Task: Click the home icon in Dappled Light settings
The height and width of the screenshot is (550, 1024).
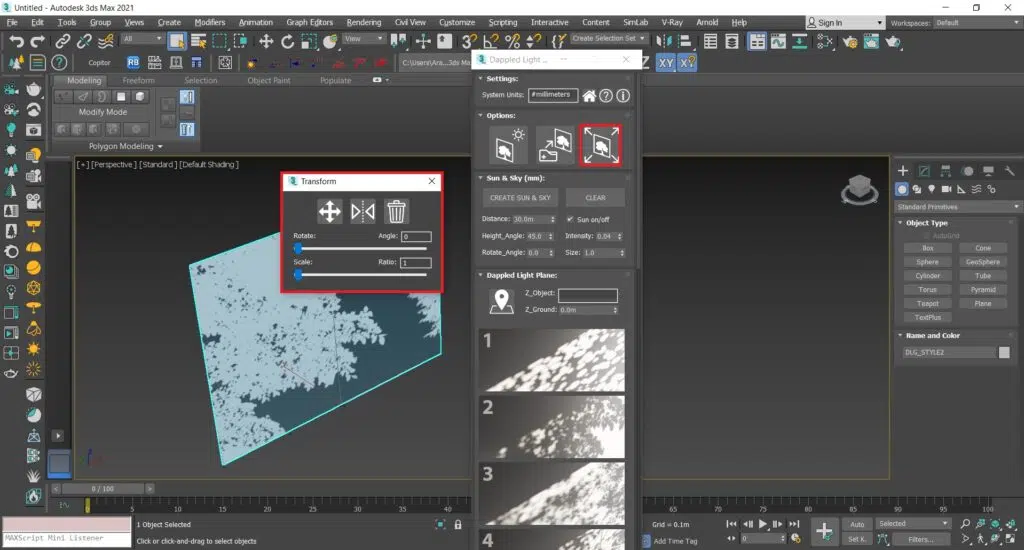Action: 590,96
